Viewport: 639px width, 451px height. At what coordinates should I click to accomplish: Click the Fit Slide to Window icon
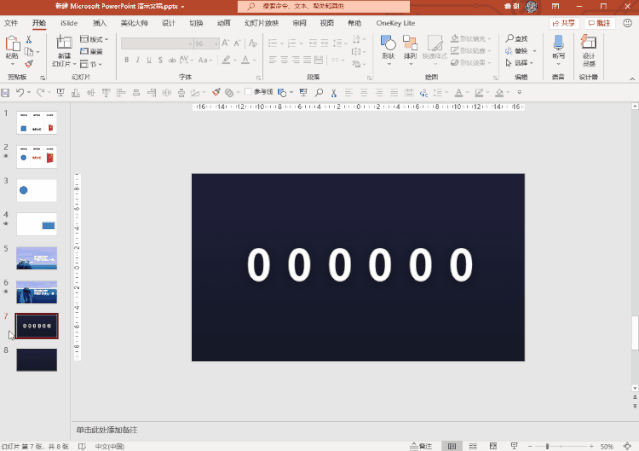point(628,447)
